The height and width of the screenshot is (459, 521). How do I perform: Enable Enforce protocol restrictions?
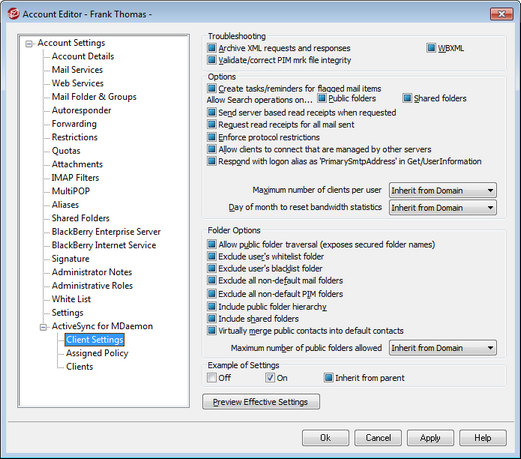(212, 137)
